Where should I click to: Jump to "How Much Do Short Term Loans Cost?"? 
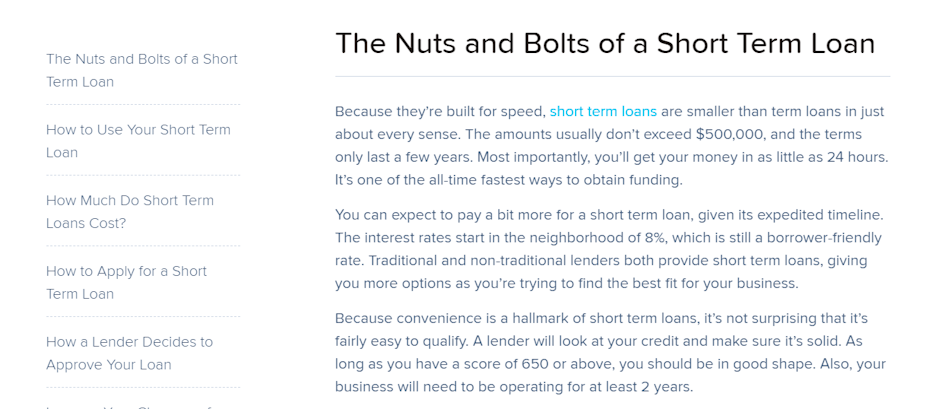(x=130, y=211)
